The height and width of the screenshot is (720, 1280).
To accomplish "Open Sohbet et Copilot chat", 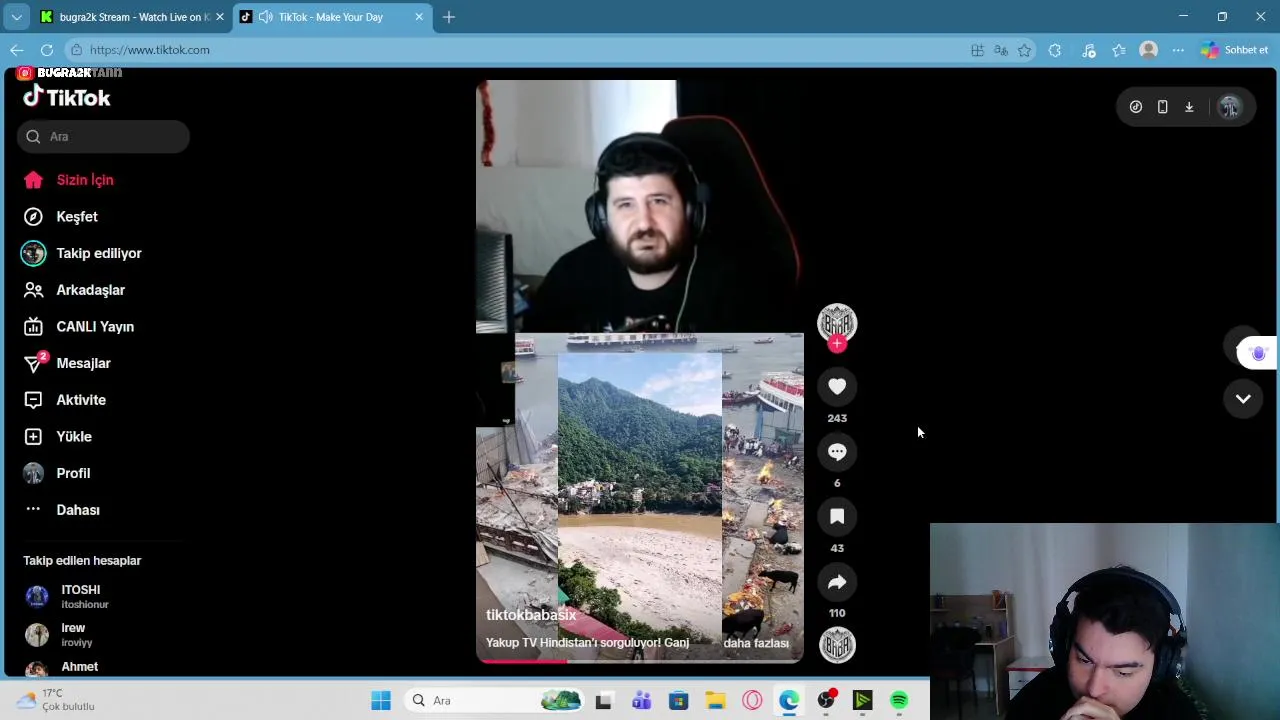I will point(1235,50).
